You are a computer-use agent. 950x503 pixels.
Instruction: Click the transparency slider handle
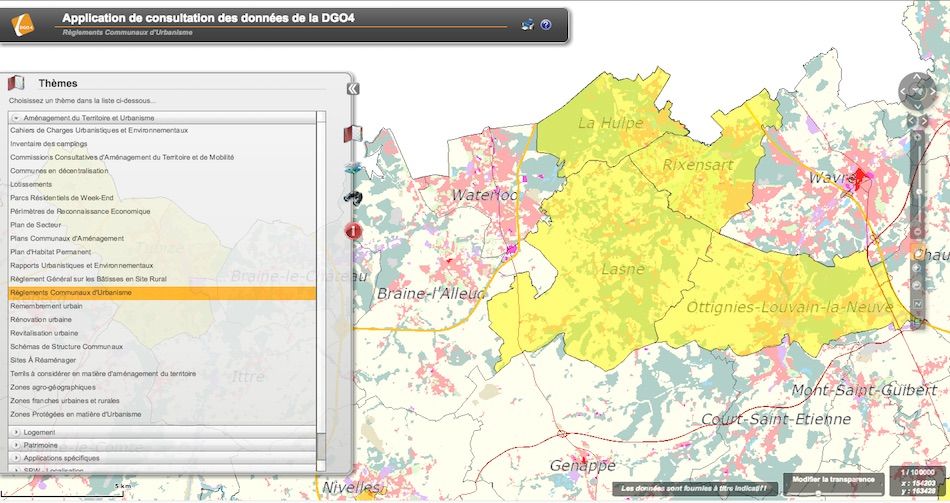pyautogui.click(x=819, y=492)
